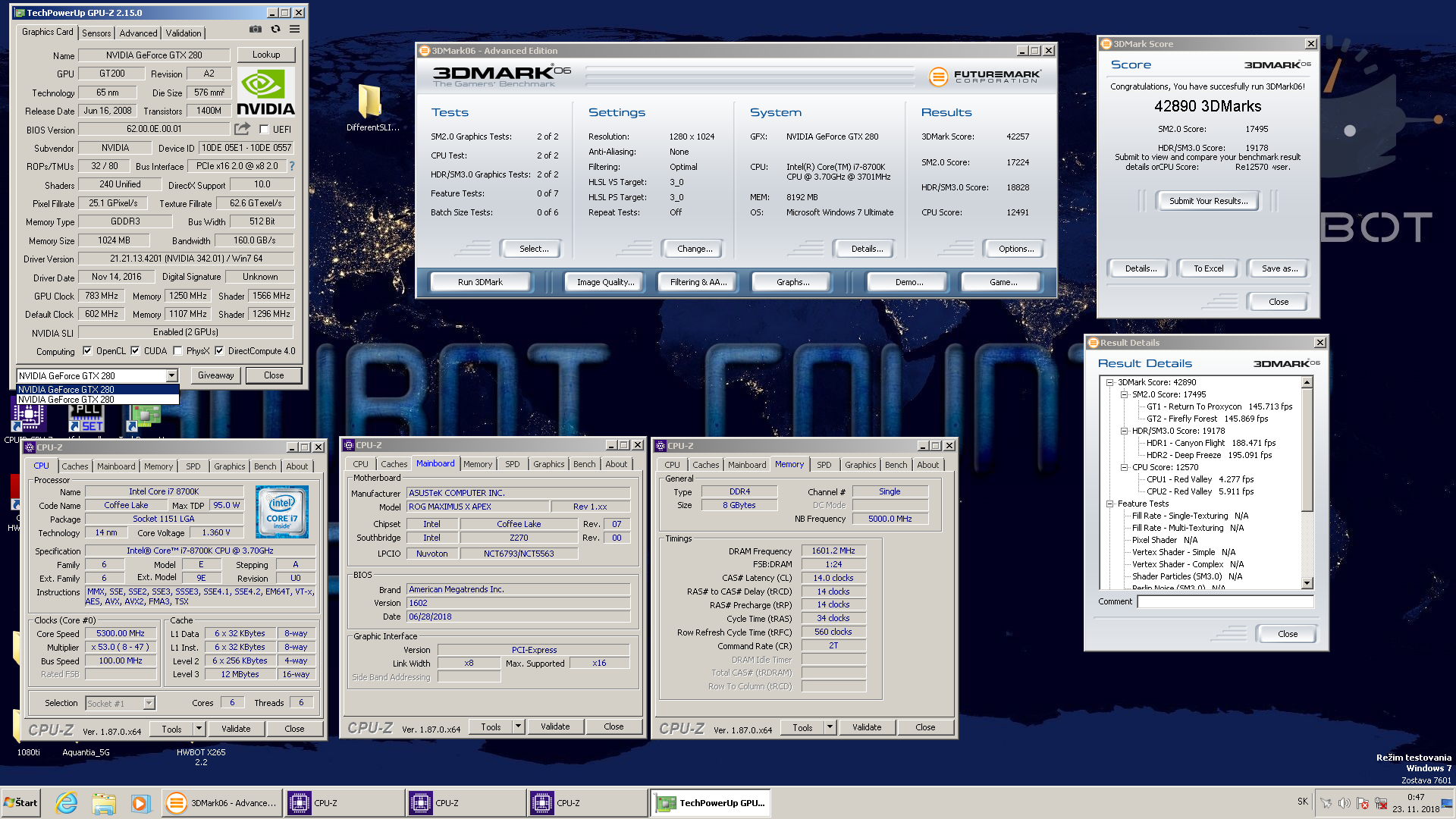Select the PLL SET desktop shortcut
This screenshot has height=819, width=1456.
86,417
